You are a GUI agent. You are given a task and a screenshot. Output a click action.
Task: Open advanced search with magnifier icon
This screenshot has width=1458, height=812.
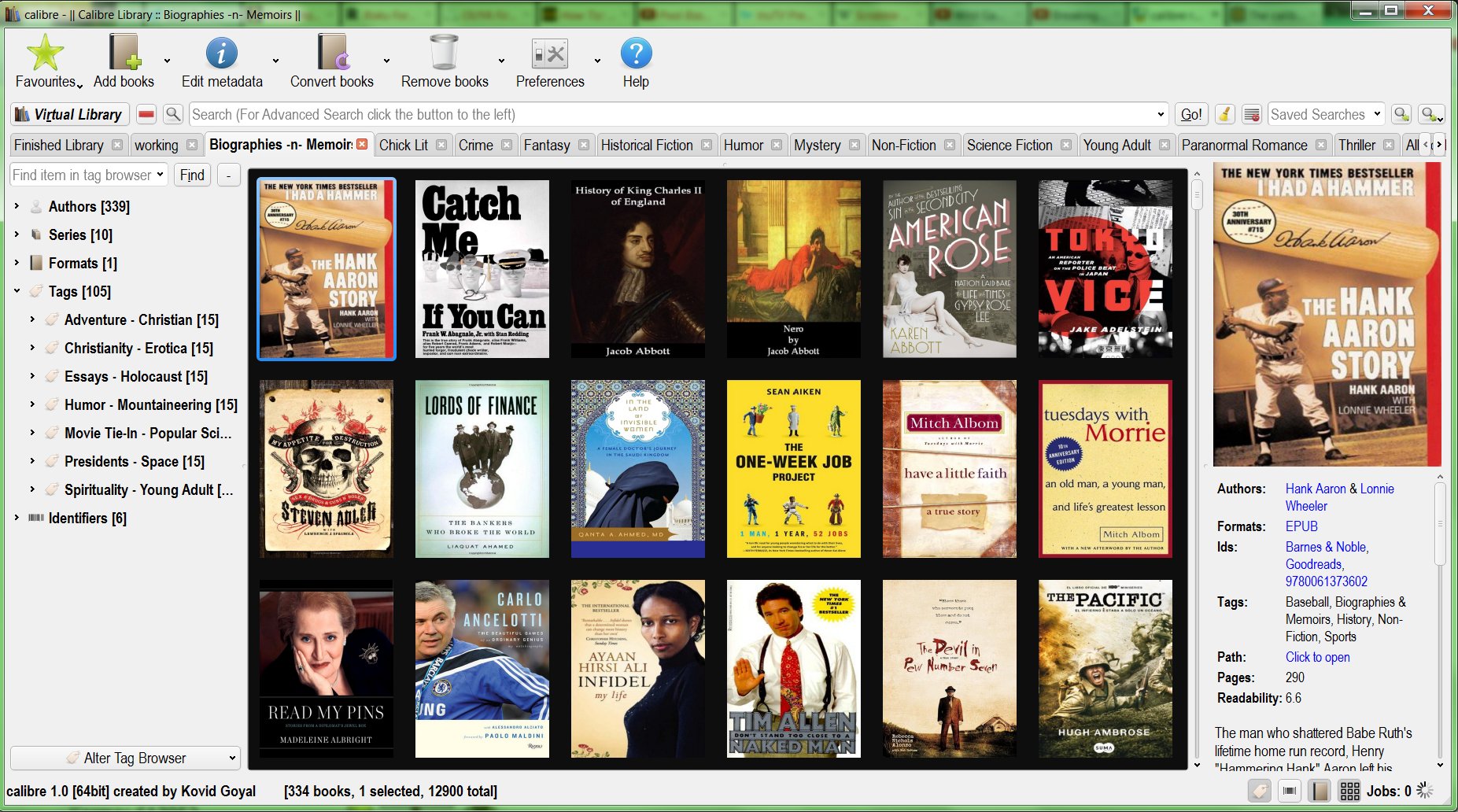(173, 114)
